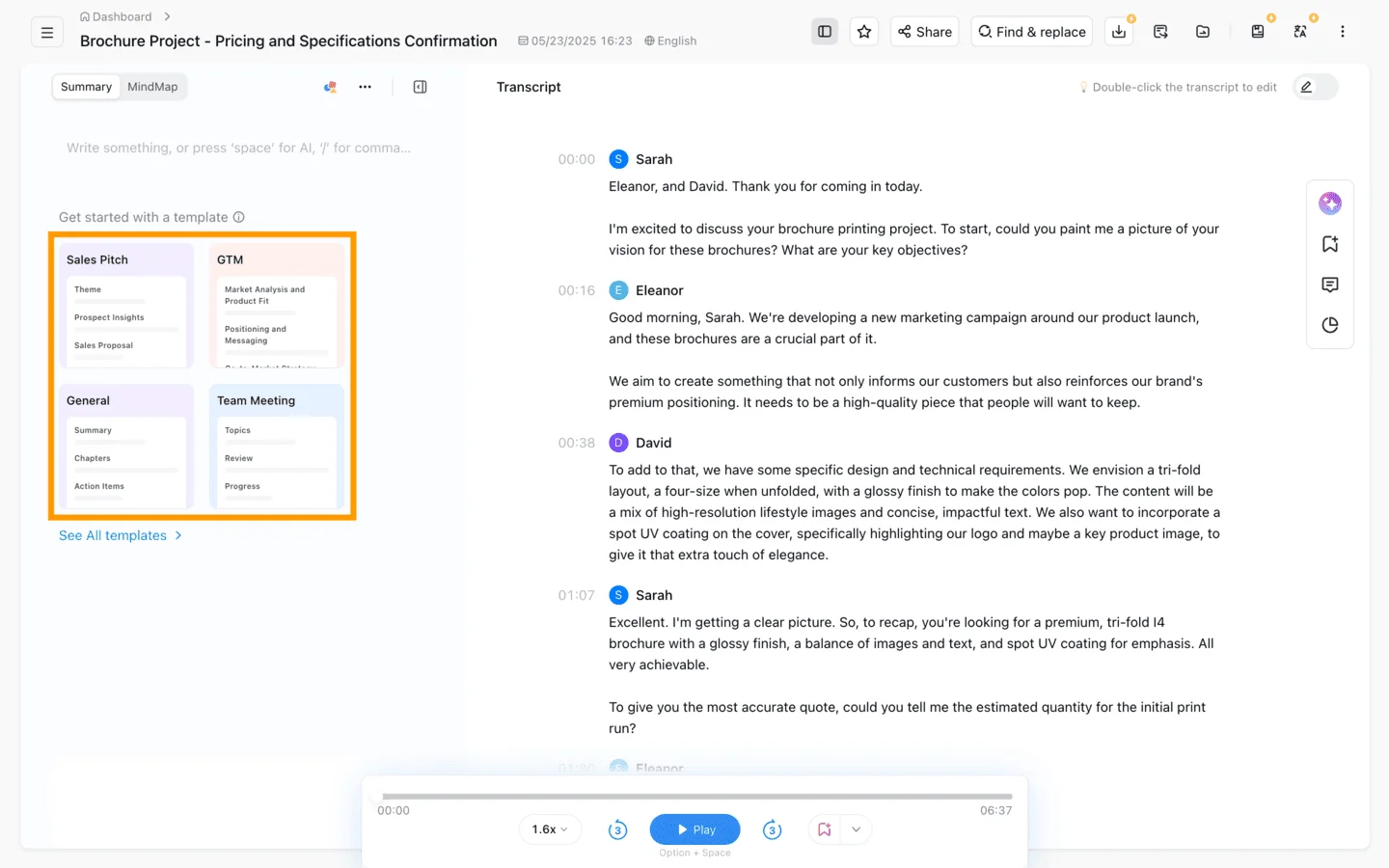Click the language label English
The height and width of the screenshot is (868, 1389).
670,41
